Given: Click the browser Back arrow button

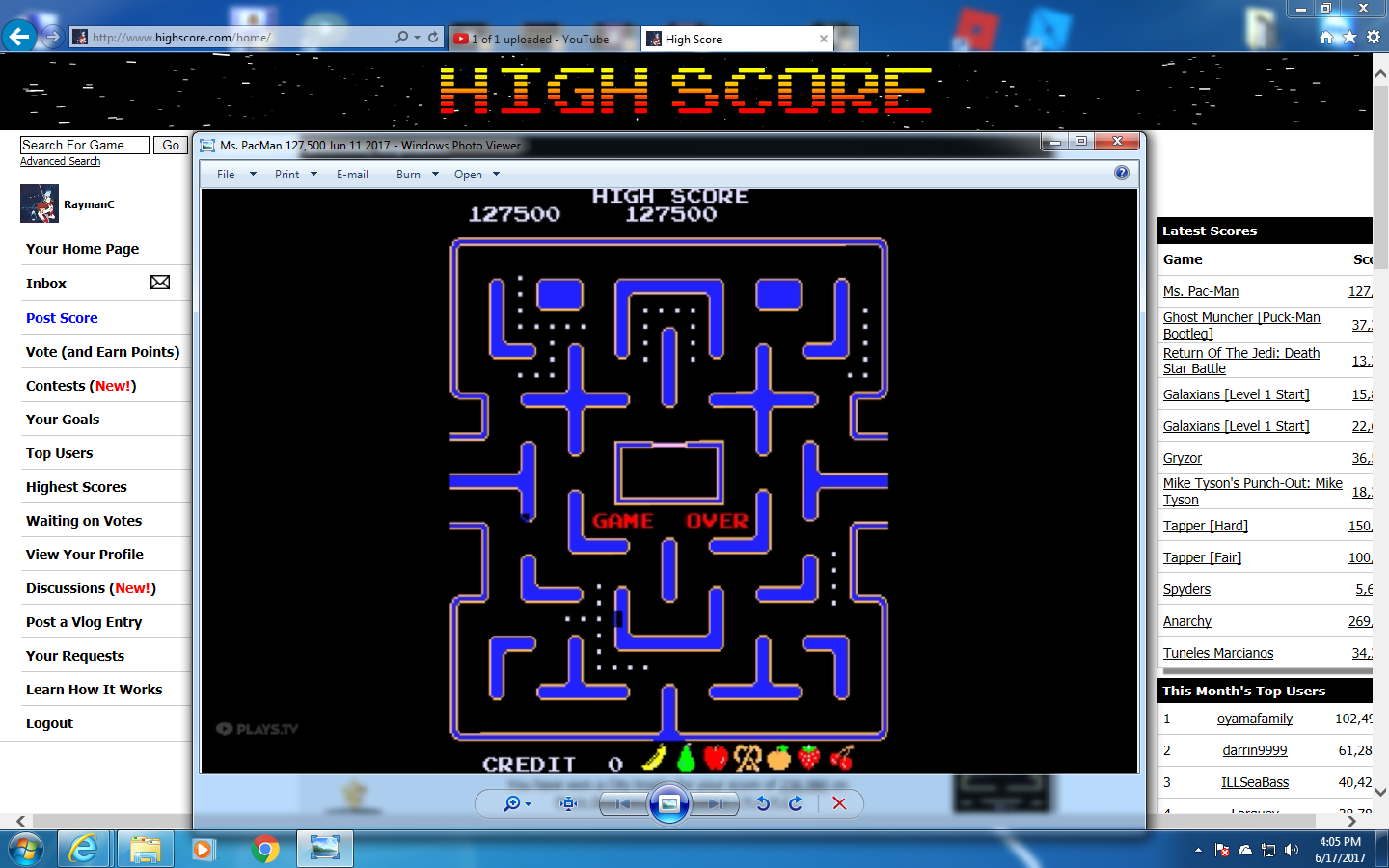Looking at the screenshot, I should (x=19, y=37).
